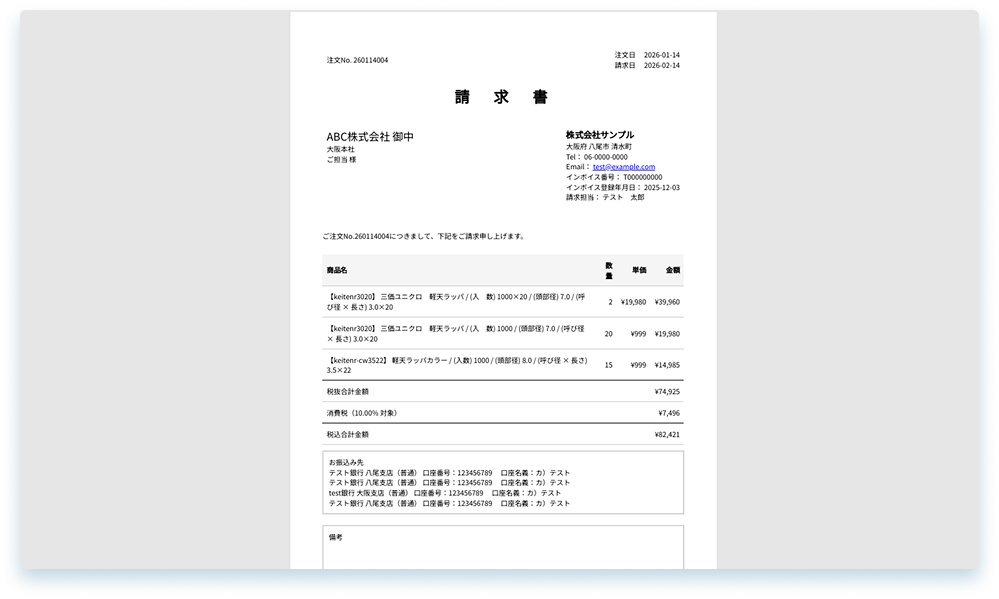Viewport: 999px width, 599px height.
Task: Select the ABC株式会社 御中 recipient name
Action: 370,136
